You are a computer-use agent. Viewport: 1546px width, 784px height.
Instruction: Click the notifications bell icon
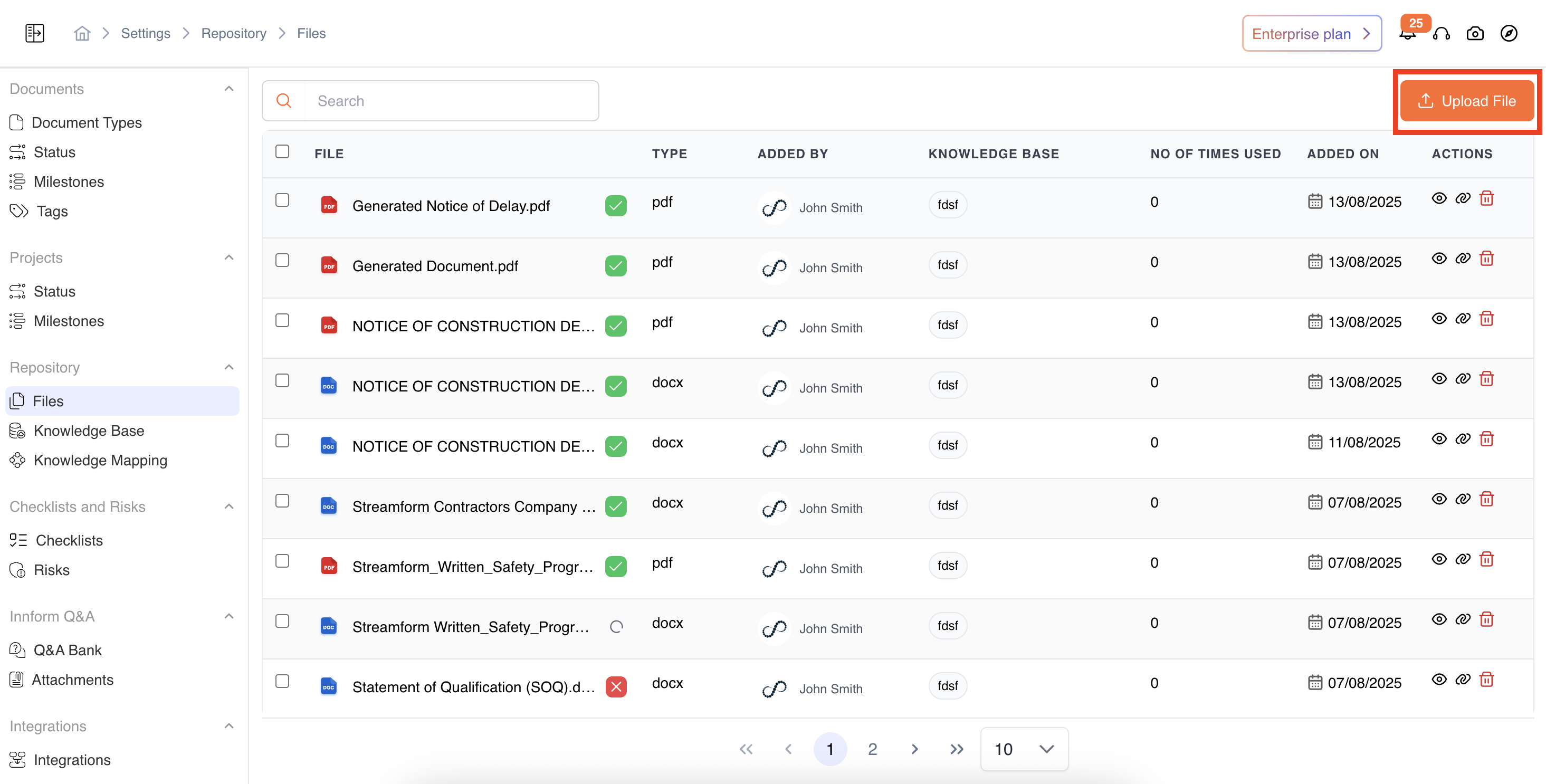(x=1407, y=35)
